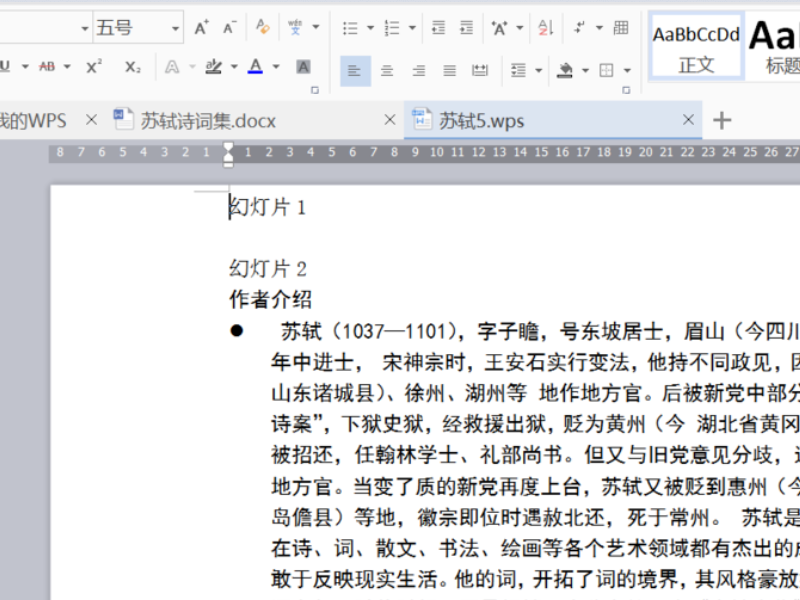Expand the line spacing dropdown arrow
The width and height of the screenshot is (800, 600).
pos(539,70)
